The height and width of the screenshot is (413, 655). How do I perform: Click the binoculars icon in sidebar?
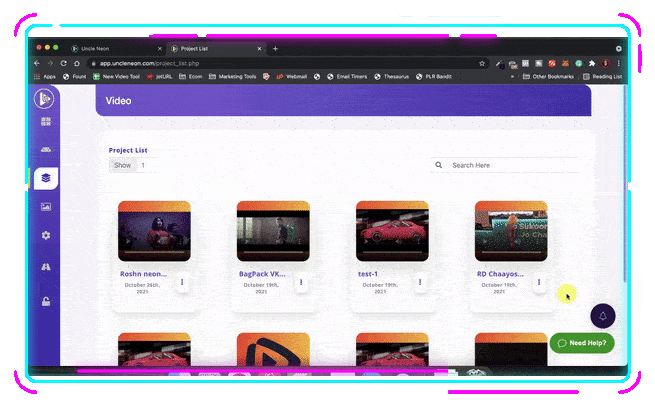coord(46,267)
